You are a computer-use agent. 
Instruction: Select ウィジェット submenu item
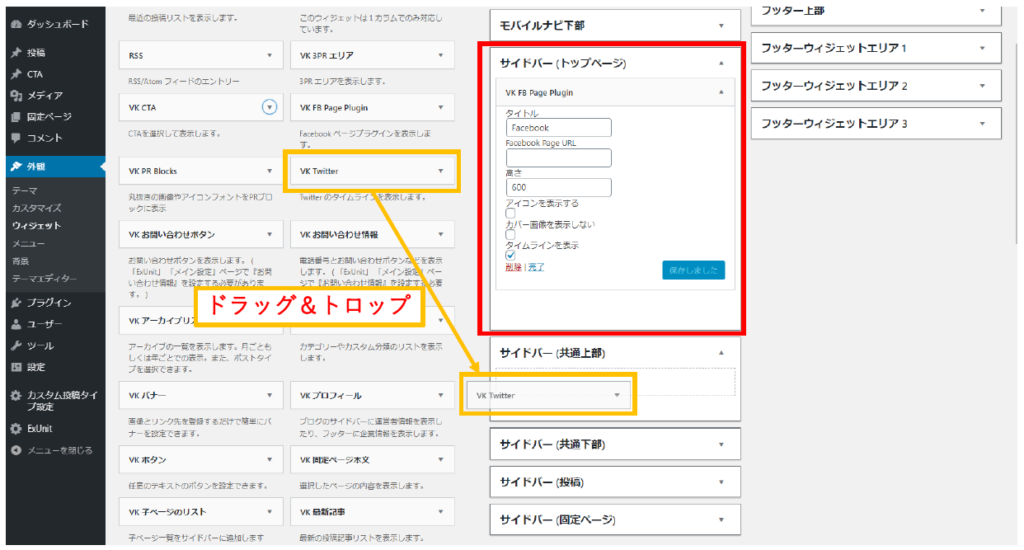pos(37,226)
